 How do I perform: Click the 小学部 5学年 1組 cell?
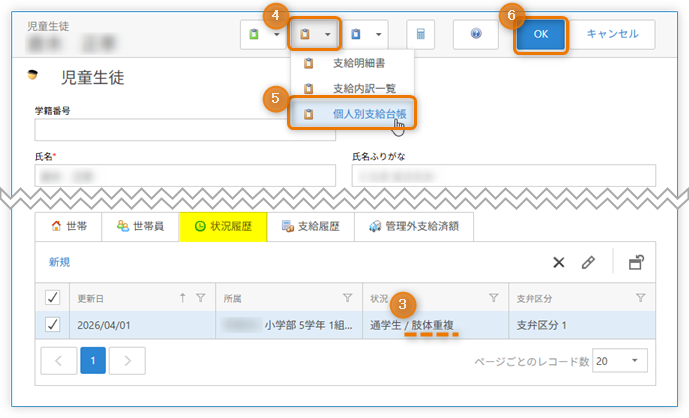(289, 325)
